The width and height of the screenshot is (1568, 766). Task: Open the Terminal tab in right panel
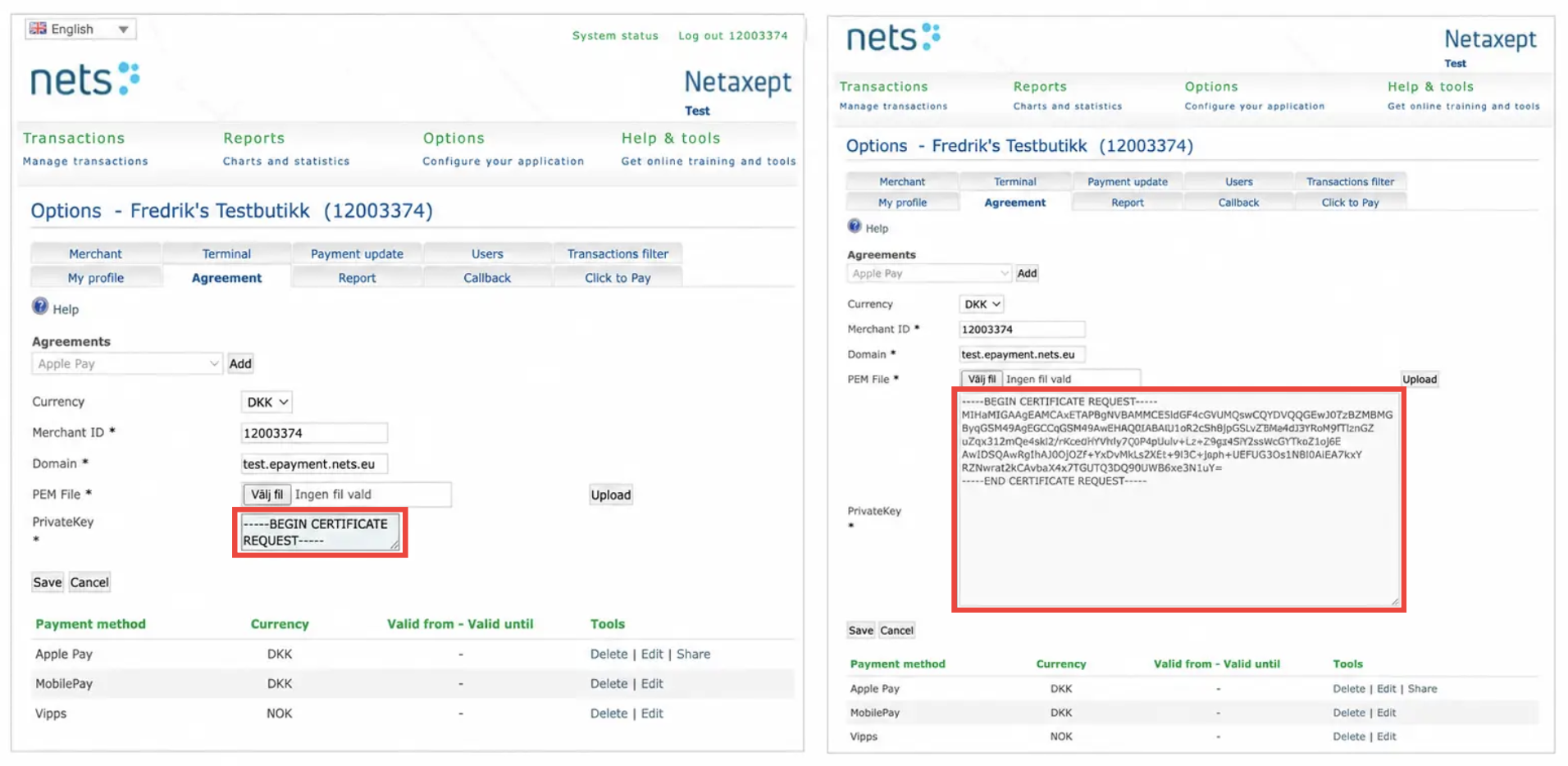pyautogui.click(x=1015, y=181)
